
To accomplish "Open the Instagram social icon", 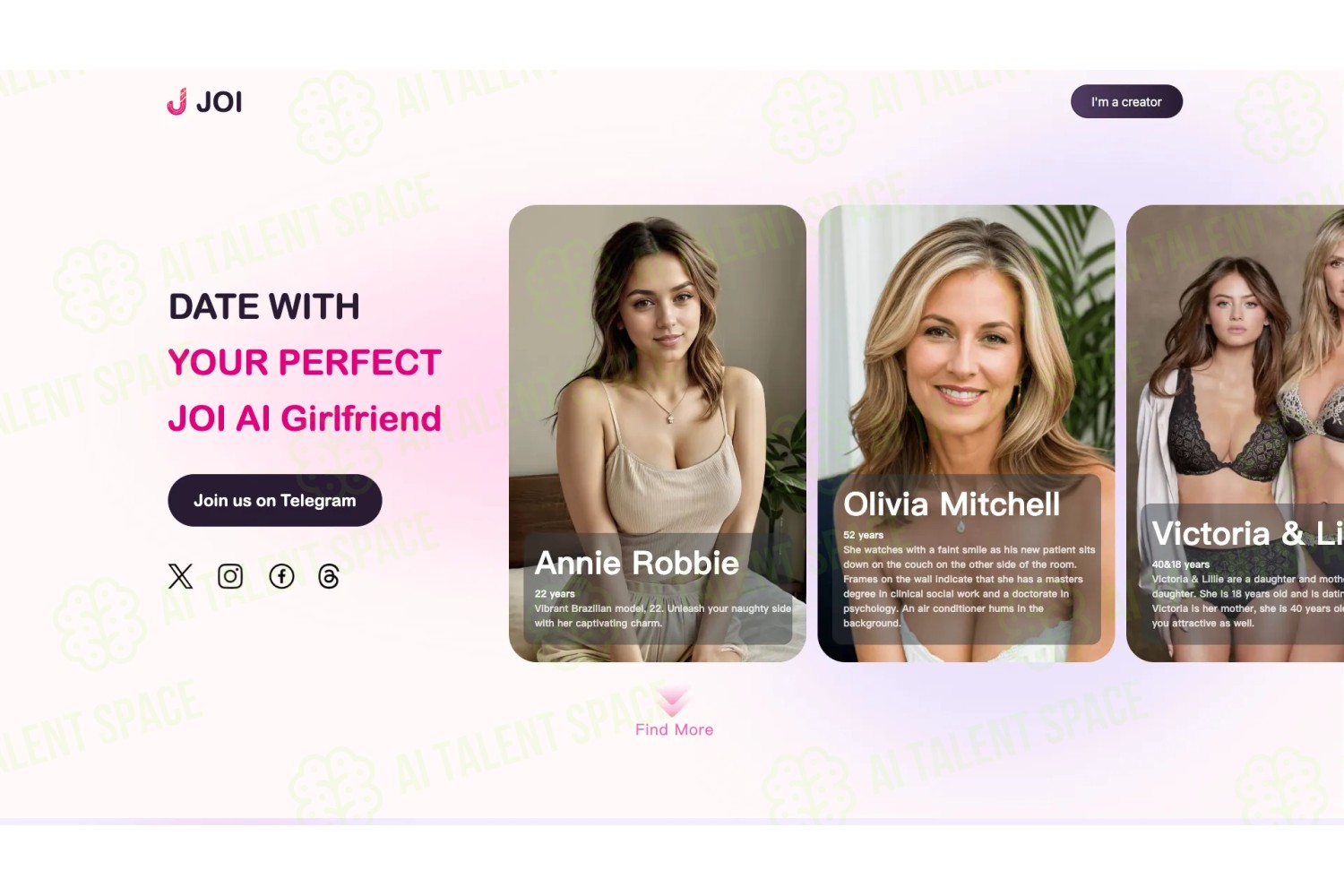I will click(x=230, y=576).
